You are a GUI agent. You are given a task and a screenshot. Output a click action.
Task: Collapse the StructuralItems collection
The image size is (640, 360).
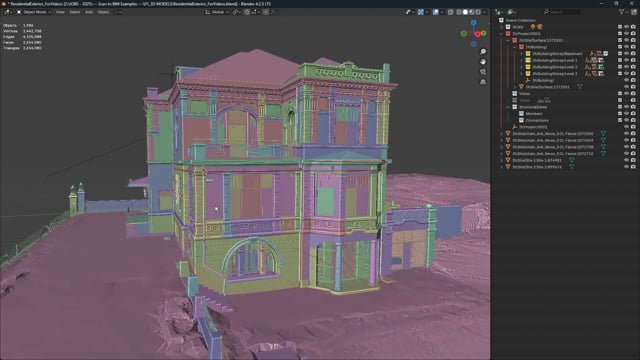click(508, 107)
